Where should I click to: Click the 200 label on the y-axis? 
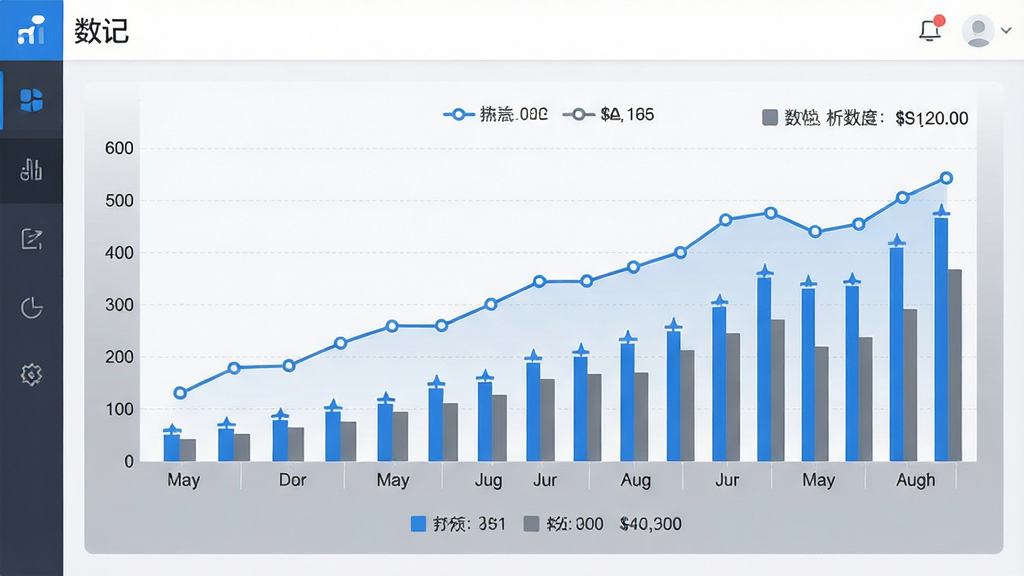[x=119, y=357]
